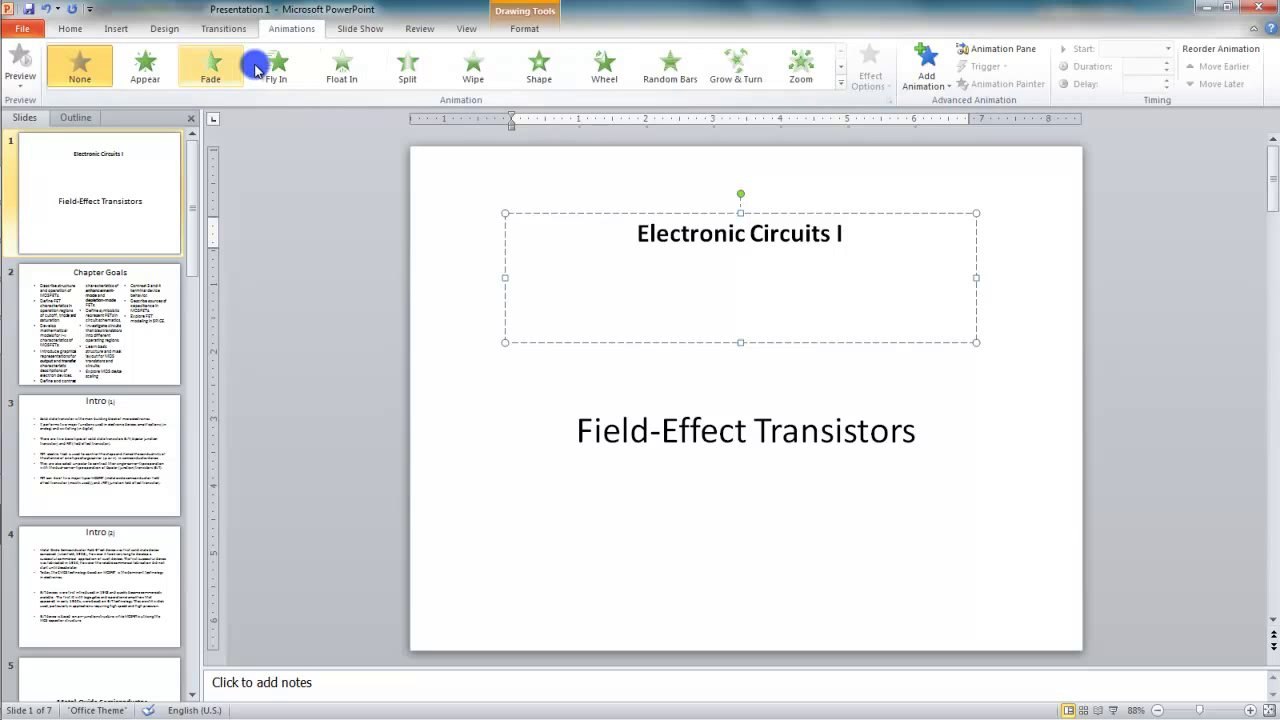The image size is (1280, 720).
Task: Click English (U.S.) language indicator
Action: pyautogui.click(x=194, y=710)
